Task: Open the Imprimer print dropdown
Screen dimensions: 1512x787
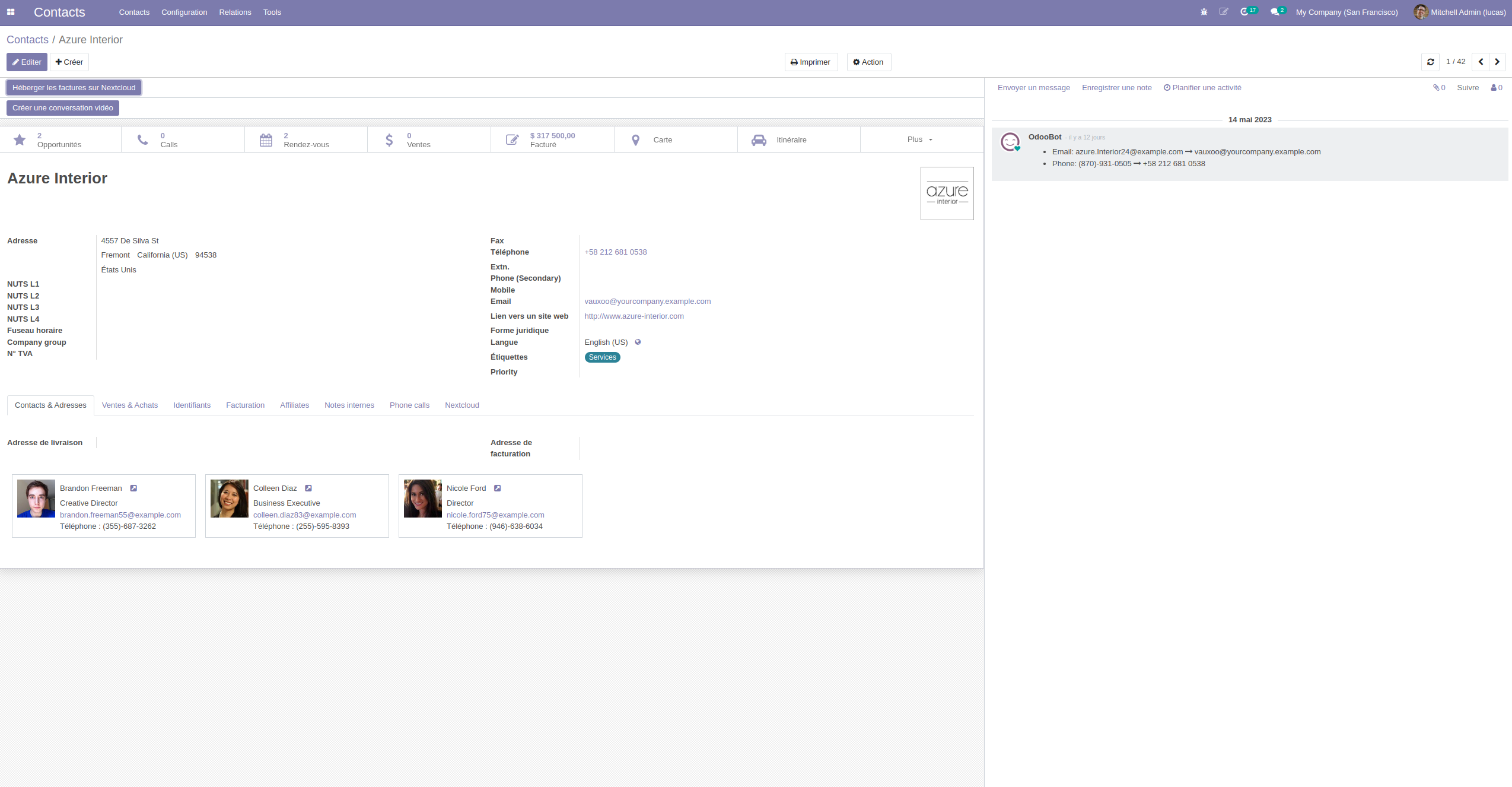Action: (811, 62)
